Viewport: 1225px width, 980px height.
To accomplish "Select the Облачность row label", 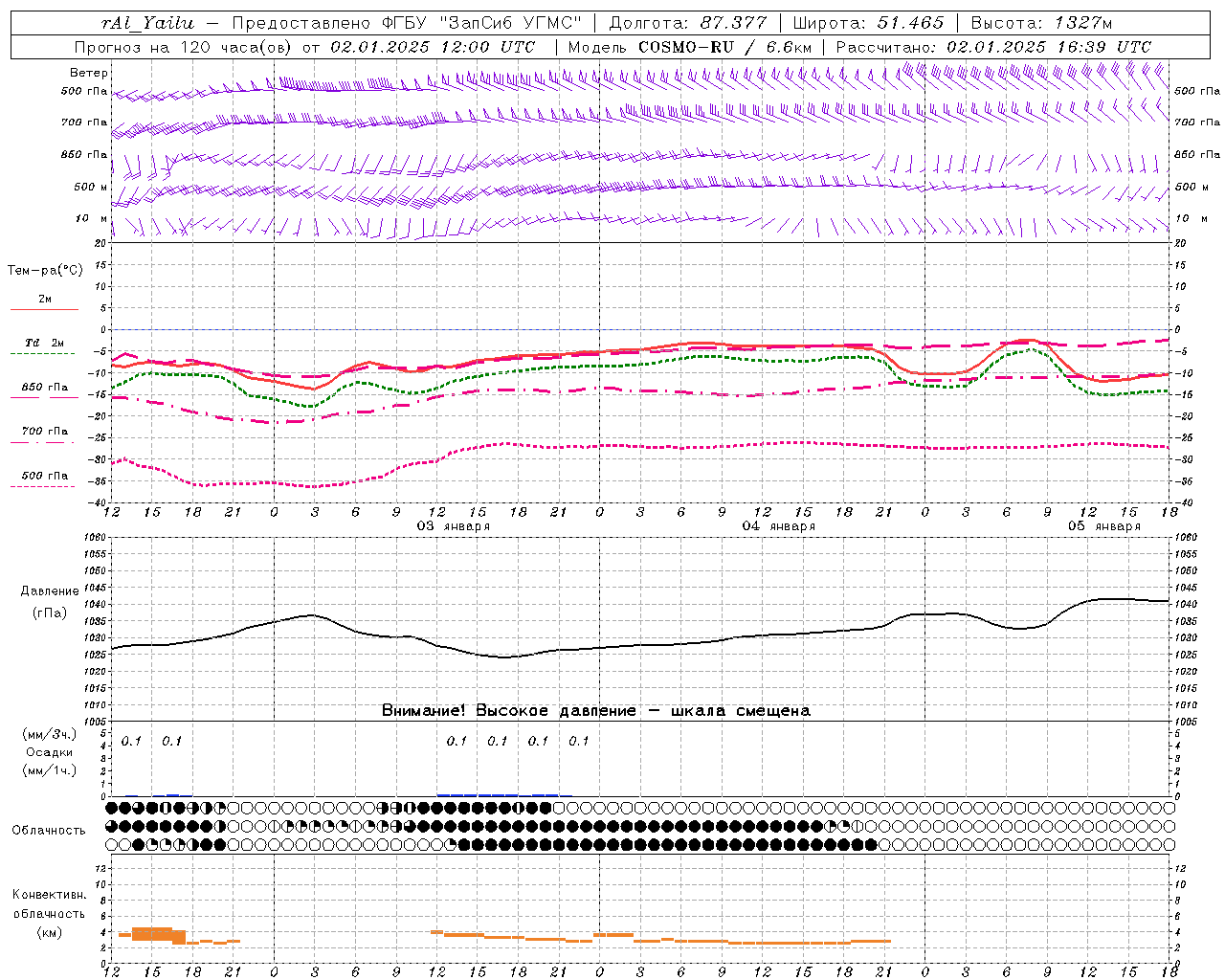I will pos(49,831).
